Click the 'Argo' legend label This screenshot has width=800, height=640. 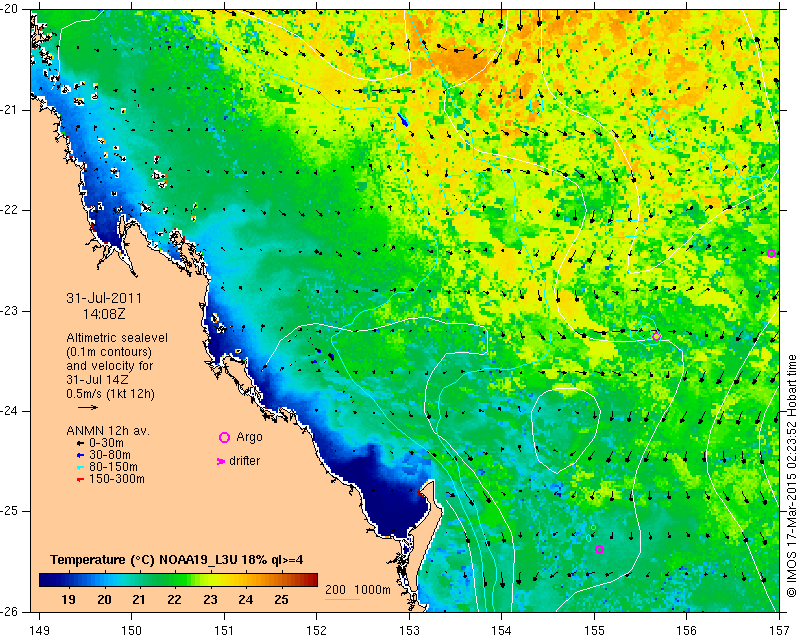pos(249,437)
